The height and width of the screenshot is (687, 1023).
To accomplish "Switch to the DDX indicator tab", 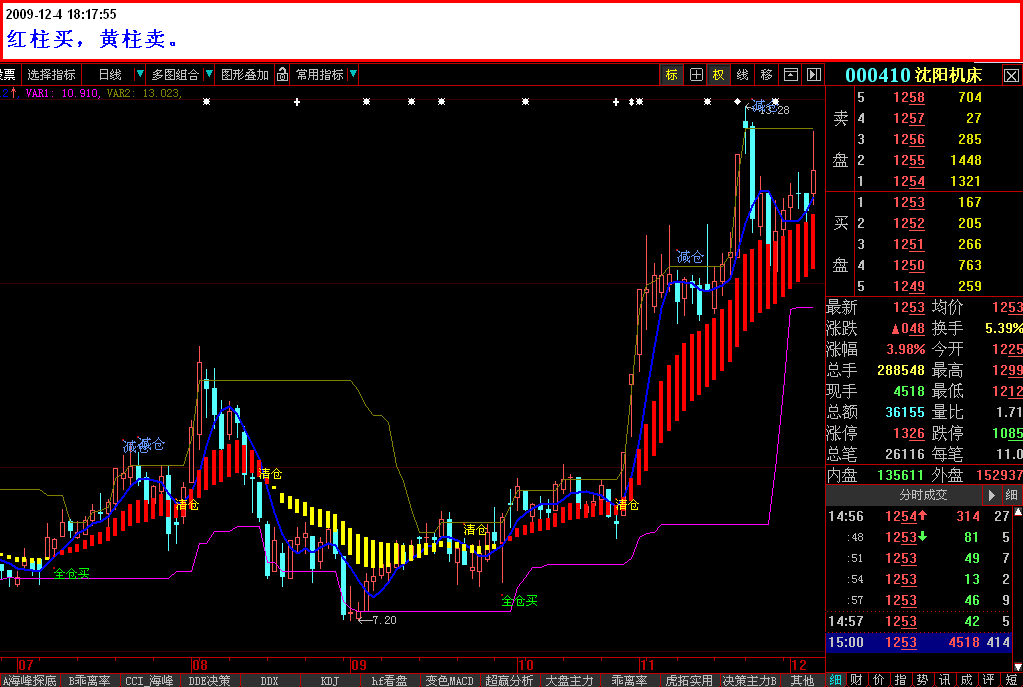I will [269, 680].
